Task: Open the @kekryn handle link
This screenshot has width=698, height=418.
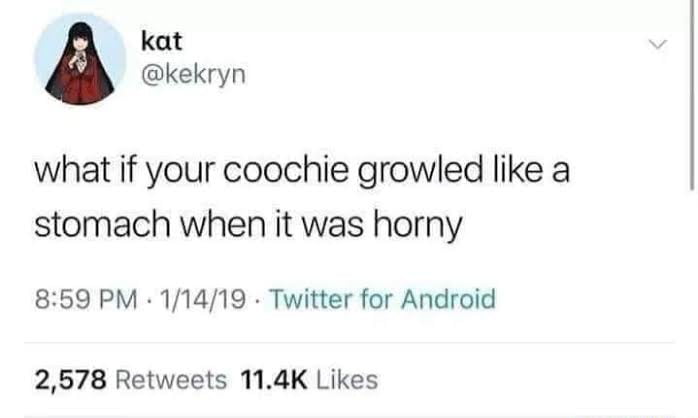Action: (193, 75)
